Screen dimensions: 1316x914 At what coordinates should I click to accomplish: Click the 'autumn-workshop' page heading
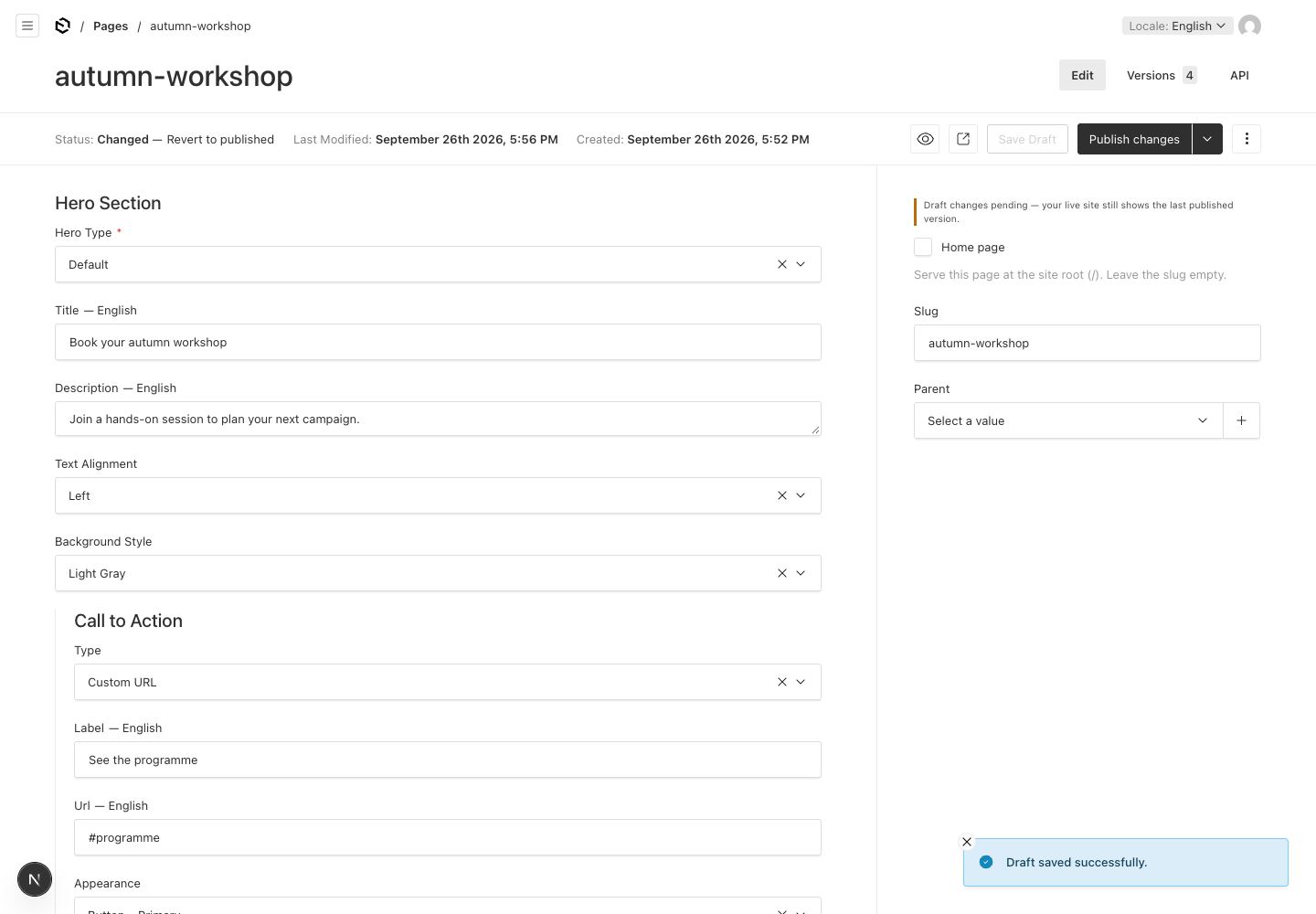[174, 76]
